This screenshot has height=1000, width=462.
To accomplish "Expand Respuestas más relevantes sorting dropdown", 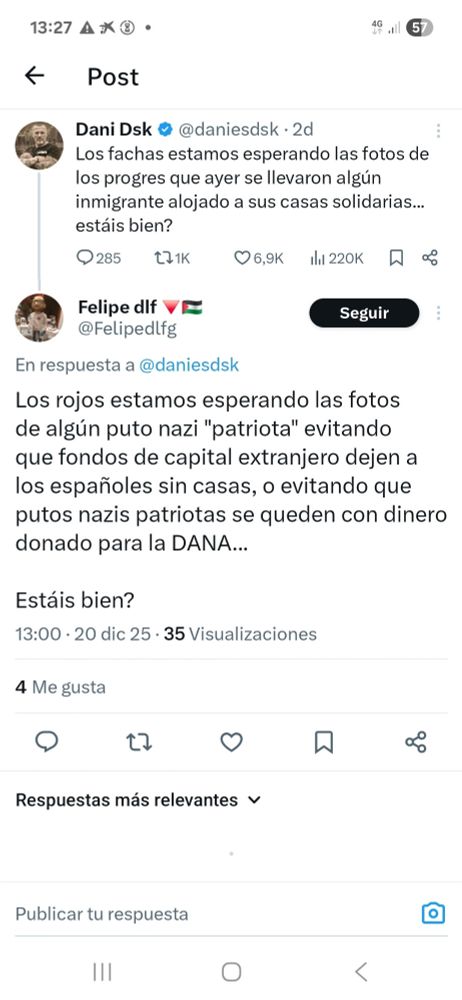I will 138,800.
